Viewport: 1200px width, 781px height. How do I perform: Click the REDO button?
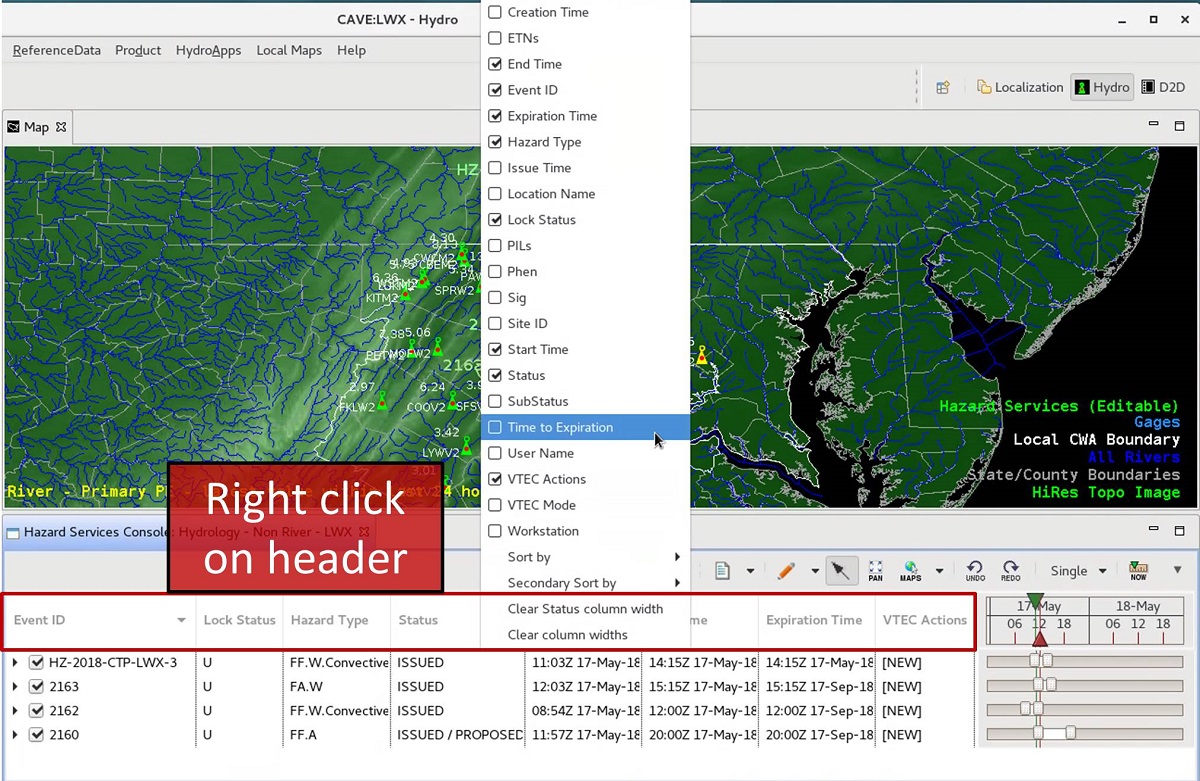click(x=1011, y=571)
